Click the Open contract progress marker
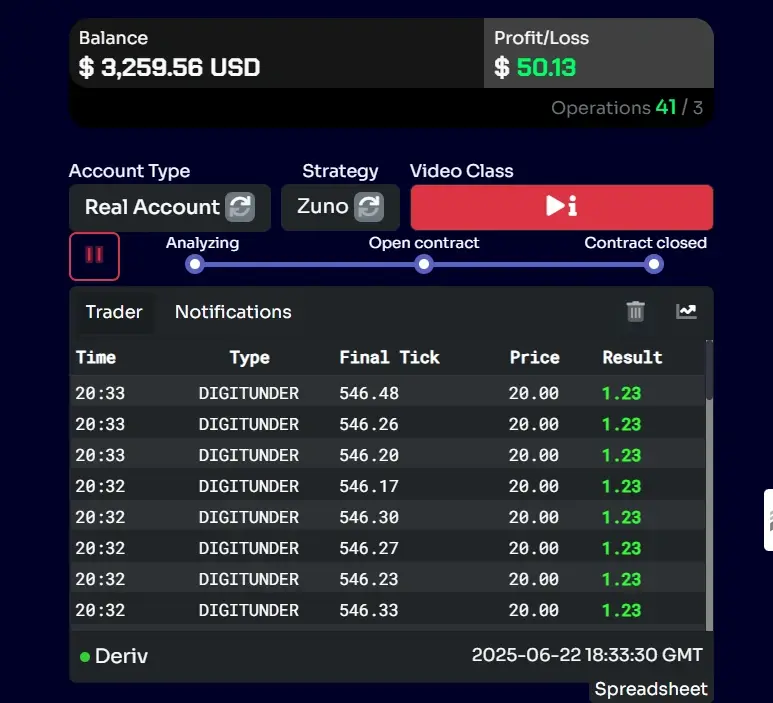 (424, 264)
